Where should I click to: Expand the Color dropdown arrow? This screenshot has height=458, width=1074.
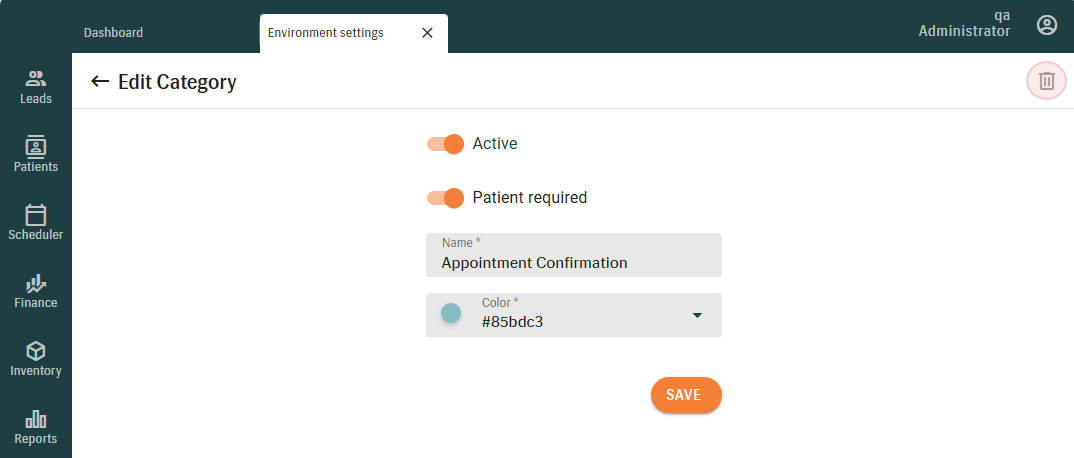(698, 316)
